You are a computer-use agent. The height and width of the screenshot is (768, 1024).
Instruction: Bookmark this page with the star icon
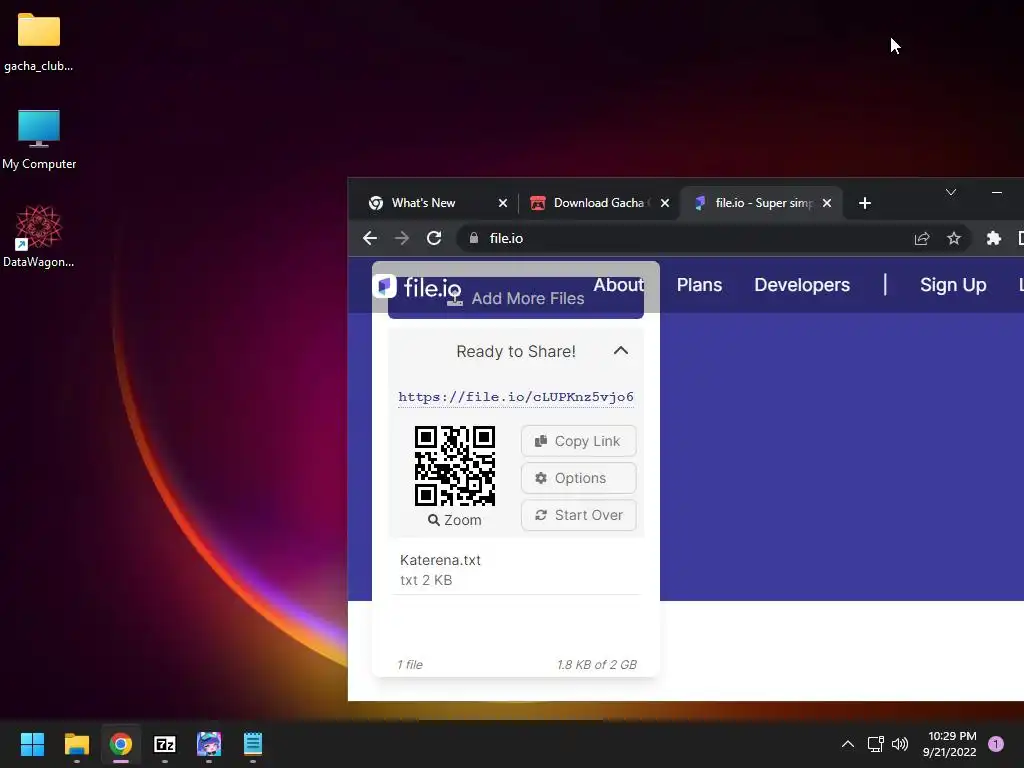[x=953, y=238]
